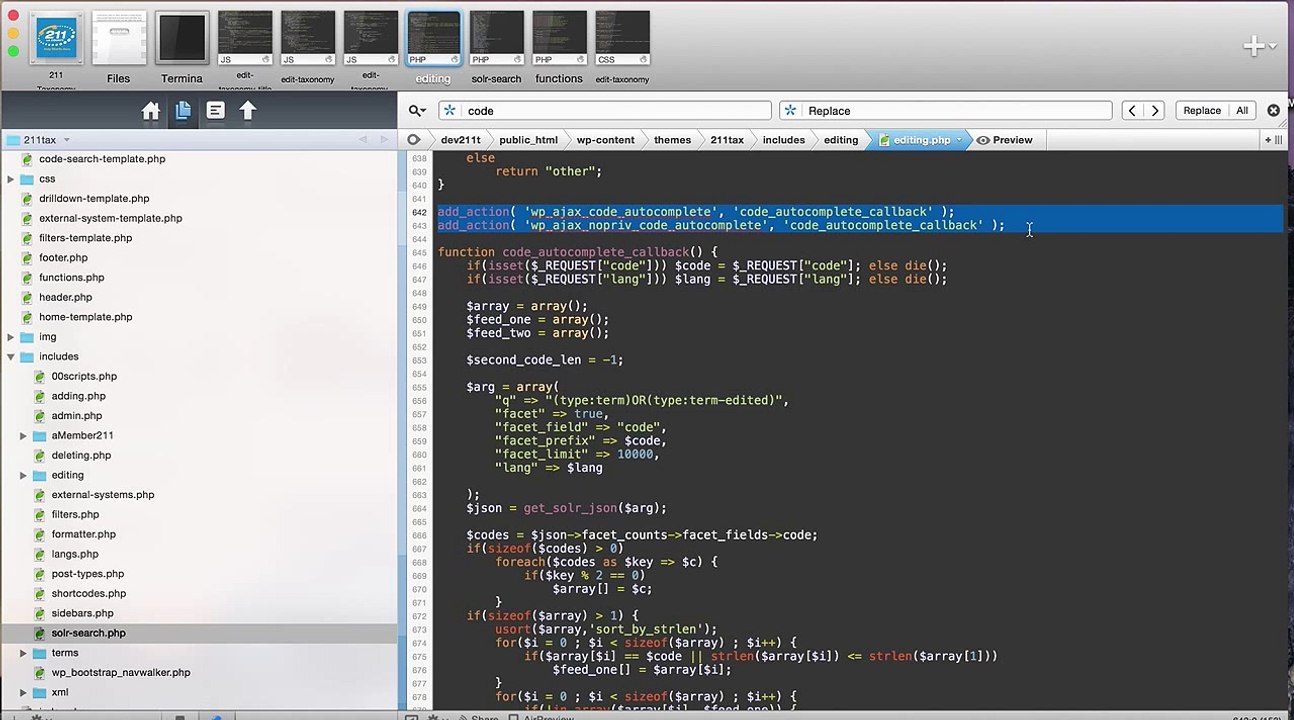Collapse the includes folder

click(x=11, y=357)
